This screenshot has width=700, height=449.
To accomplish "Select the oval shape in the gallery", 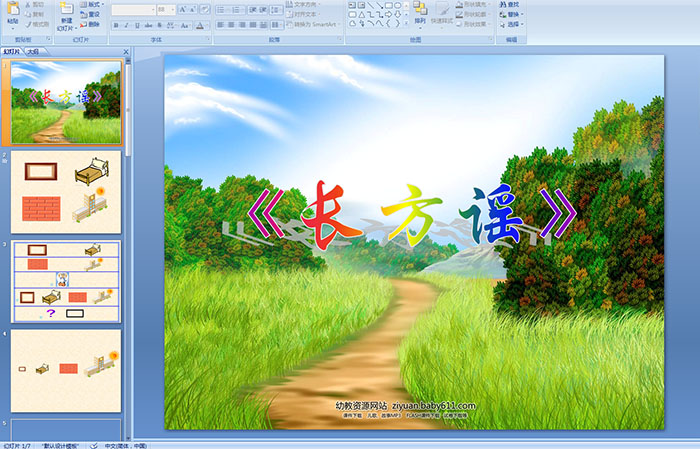I will pyautogui.click(x=397, y=5).
